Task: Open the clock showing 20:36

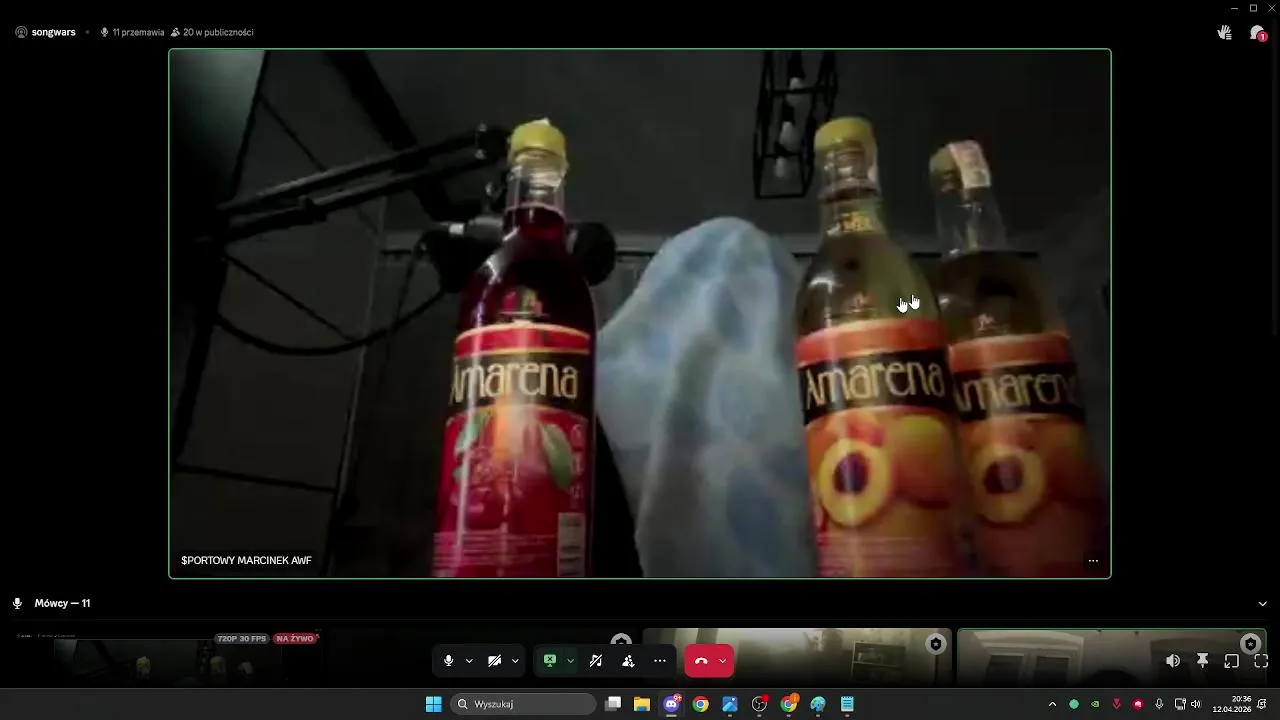Action: tap(1232, 704)
